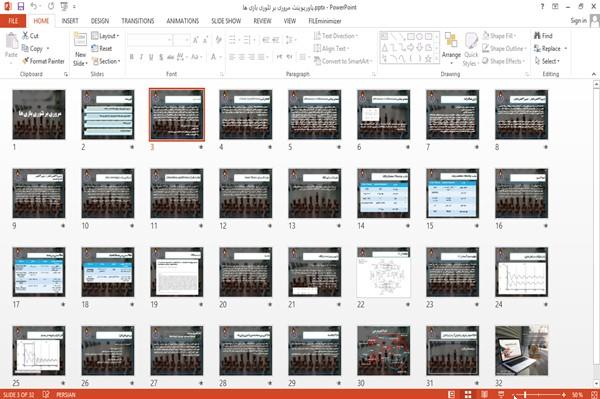Click the zoom in plus button
Screen dimensions: 600x399
point(564,394)
